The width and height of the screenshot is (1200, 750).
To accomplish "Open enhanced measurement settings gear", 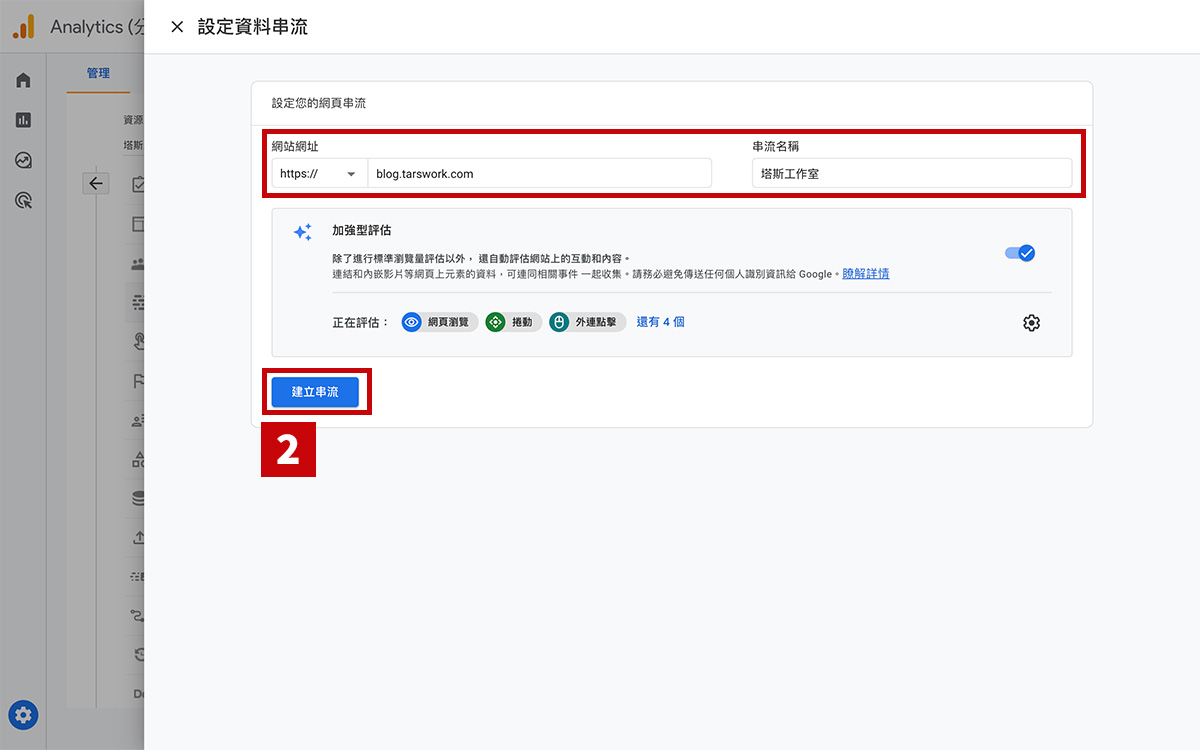I will pos(1031,323).
